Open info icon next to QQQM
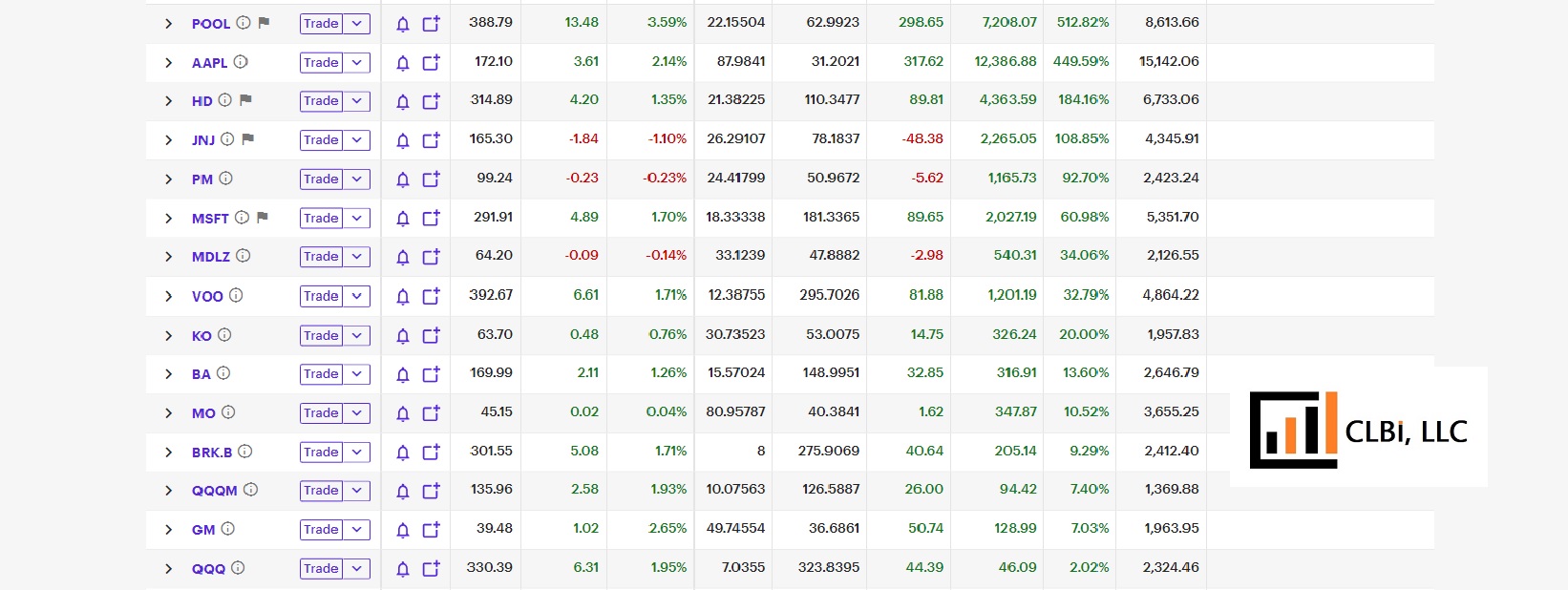 pos(250,490)
